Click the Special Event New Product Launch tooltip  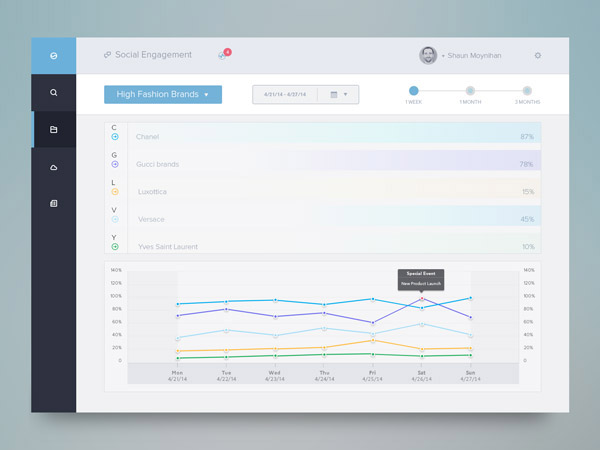click(x=421, y=279)
